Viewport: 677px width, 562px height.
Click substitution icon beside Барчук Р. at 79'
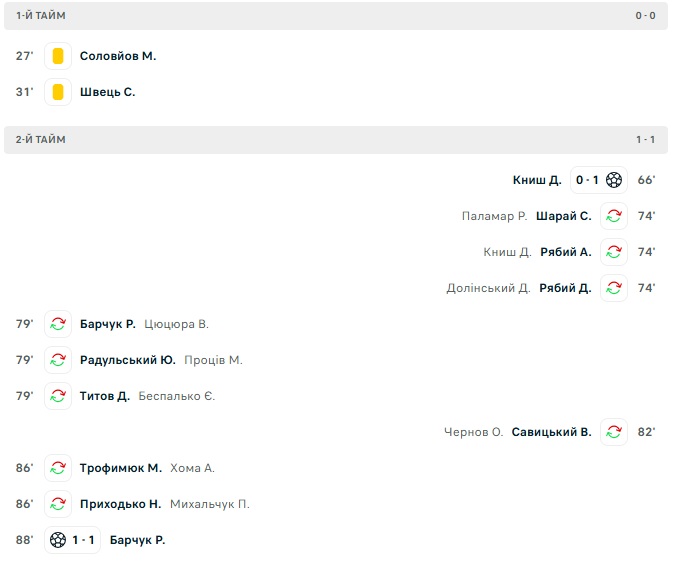click(x=58, y=324)
